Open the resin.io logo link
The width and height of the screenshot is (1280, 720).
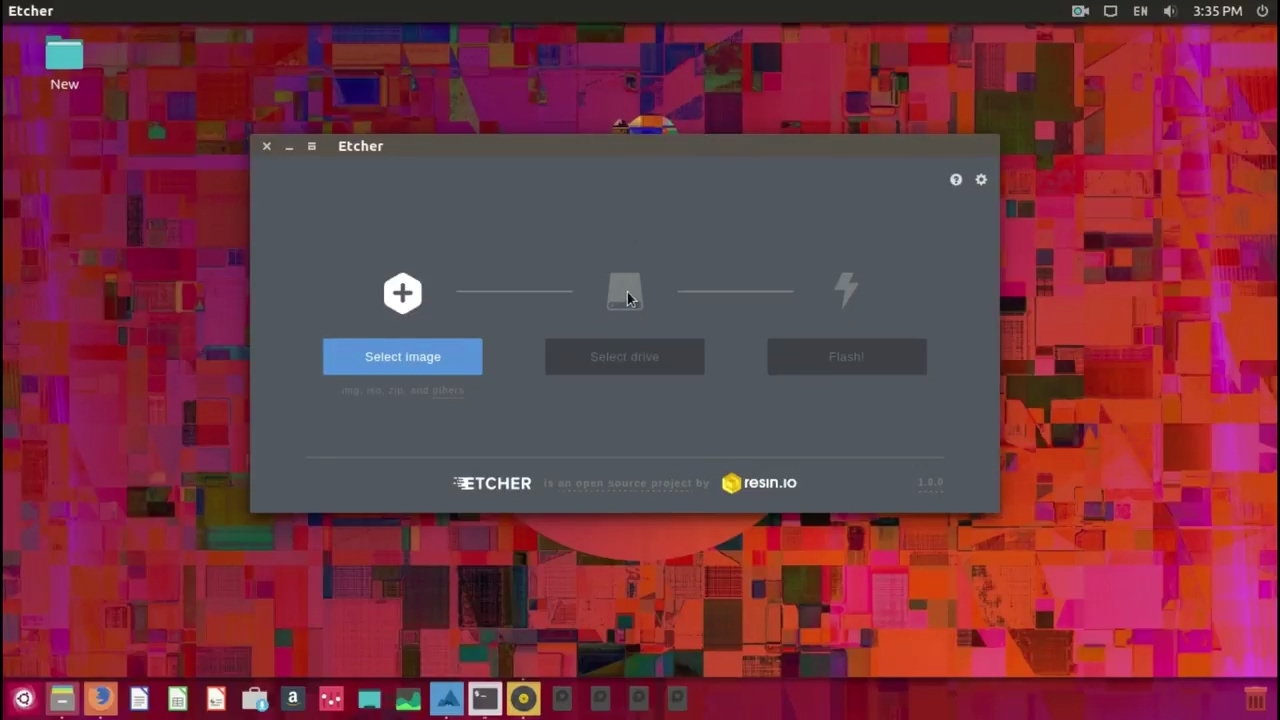(759, 483)
